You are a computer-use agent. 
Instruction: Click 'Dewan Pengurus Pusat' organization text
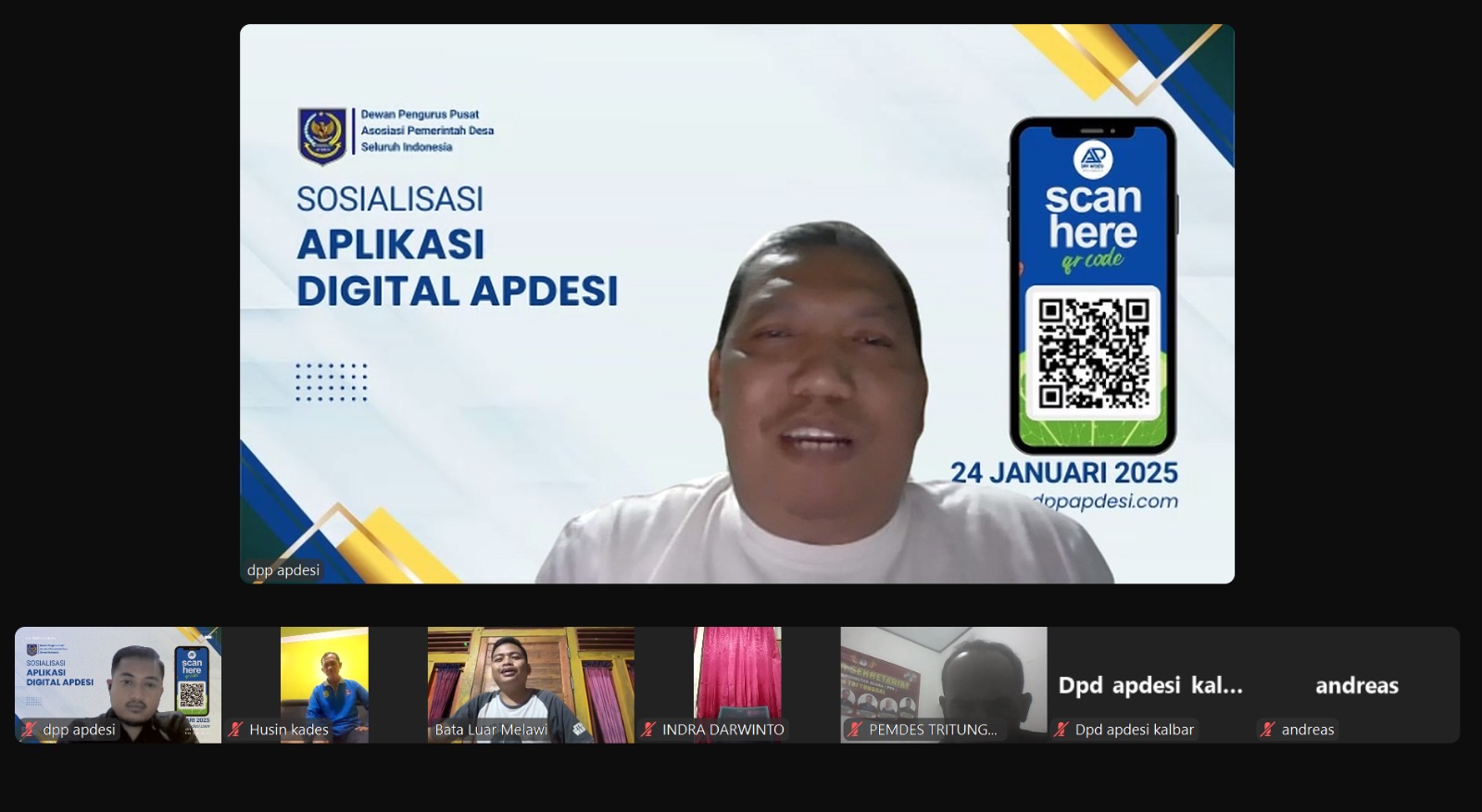420,115
